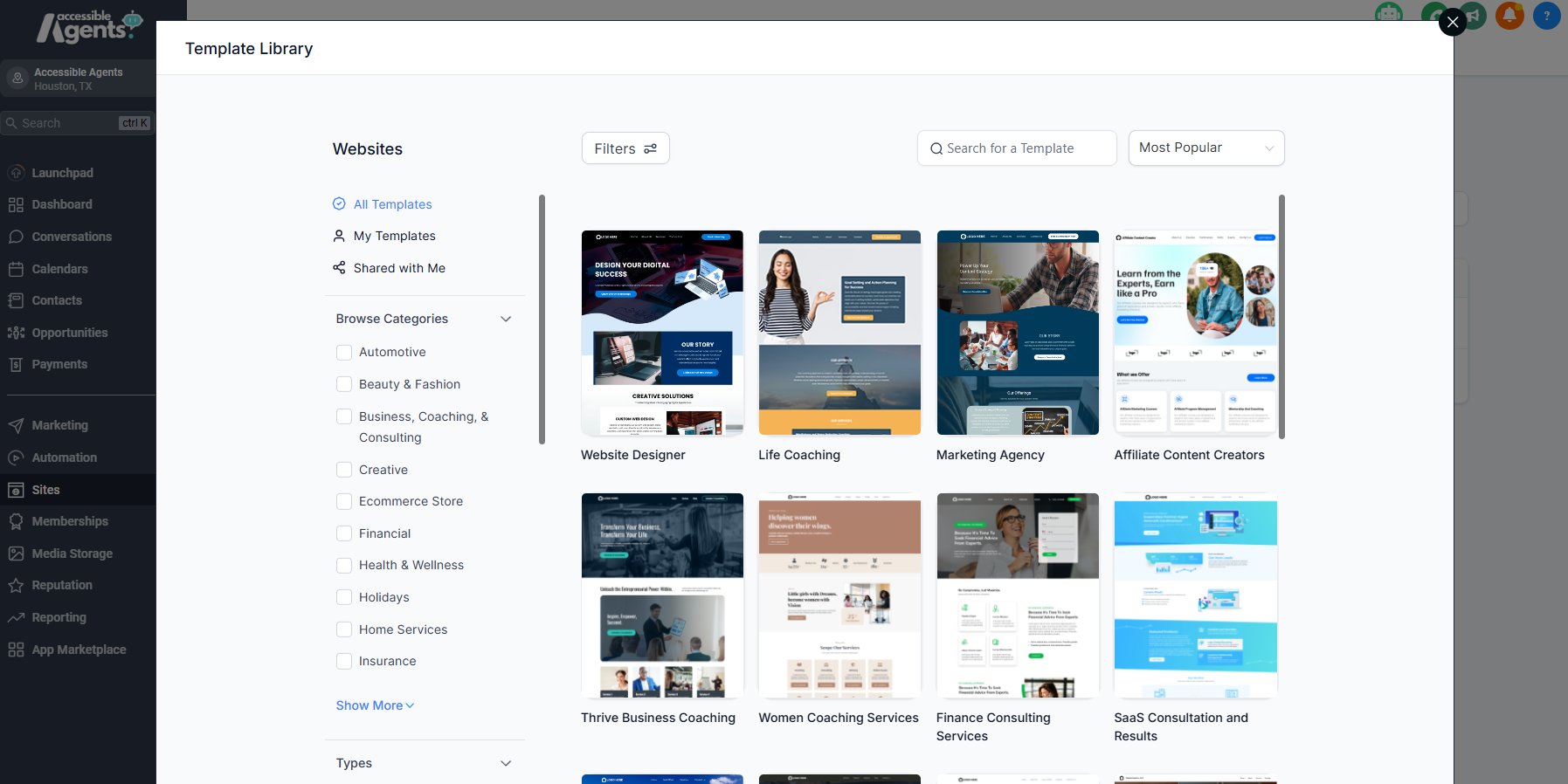Image resolution: width=1568 pixels, height=784 pixels.
Task: Click the magnifier icon in template search
Action: click(x=936, y=148)
